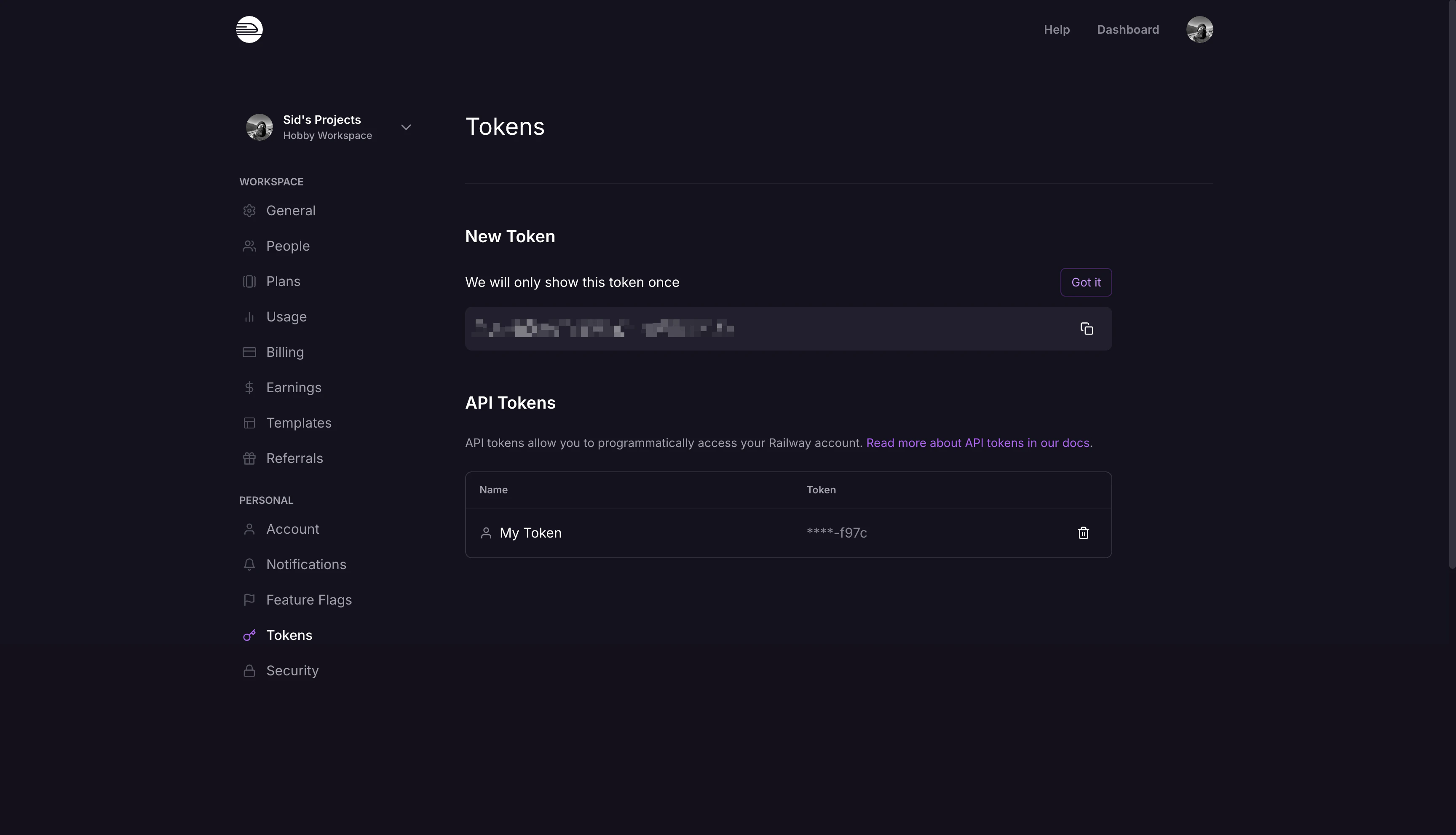The image size is (1456, 835).
Task: Click masked token value ****-f97c
Action: click(836, 533)
